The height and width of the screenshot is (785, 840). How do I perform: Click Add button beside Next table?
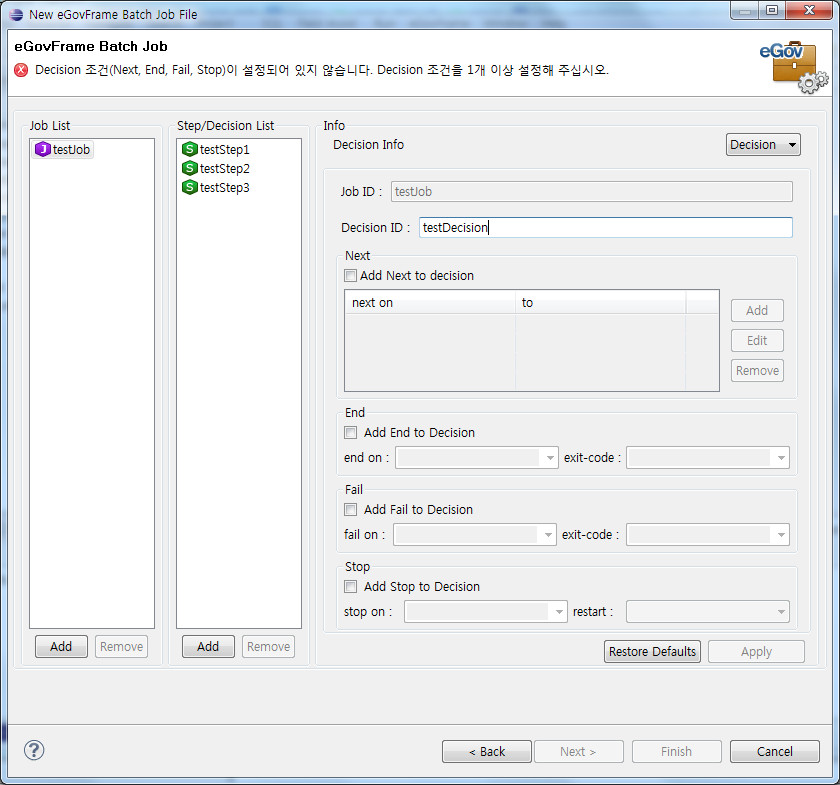[757, 311]
